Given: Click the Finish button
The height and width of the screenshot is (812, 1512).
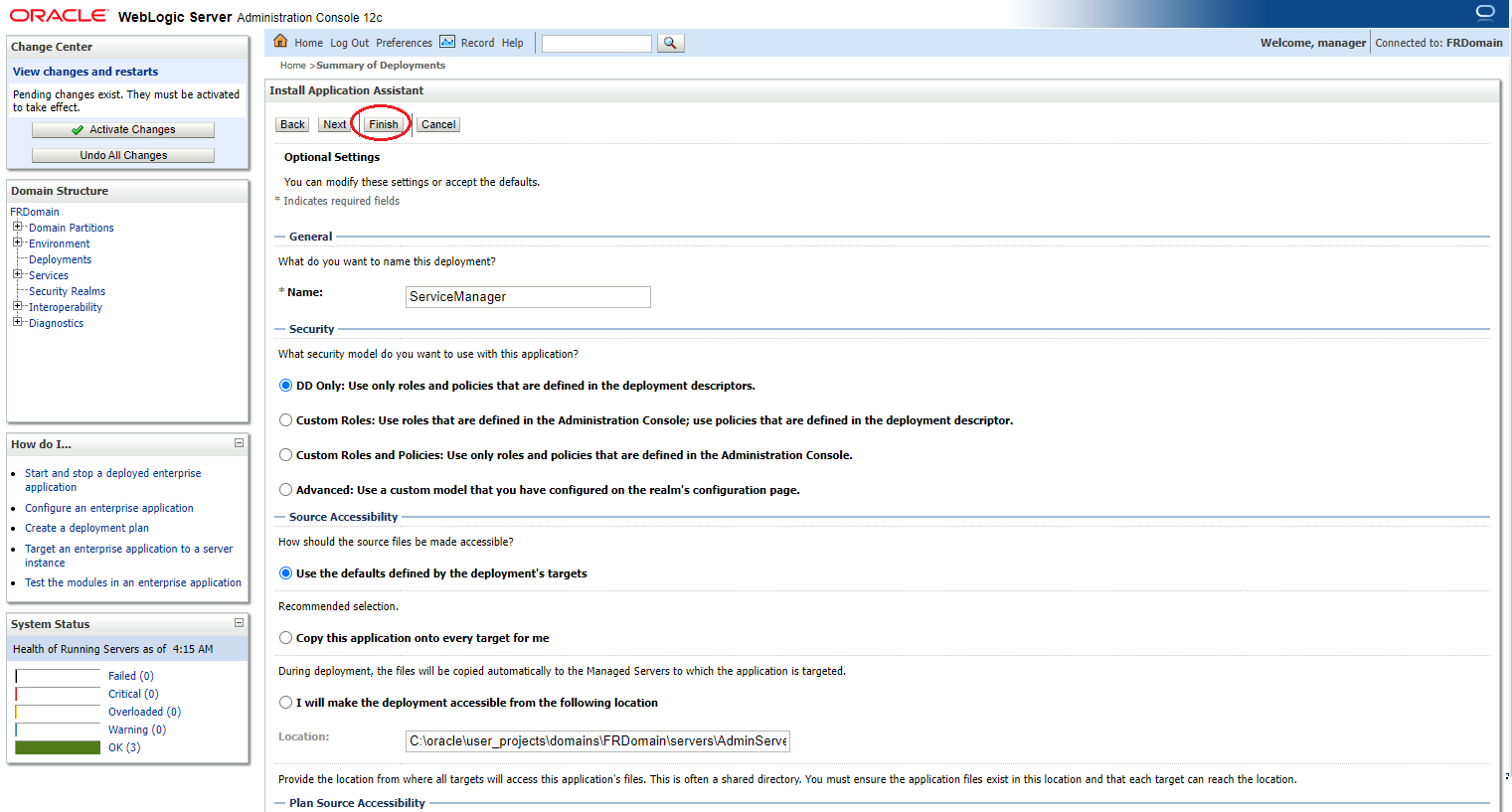Looking at the screenshot, I should (x=384, y=124).
